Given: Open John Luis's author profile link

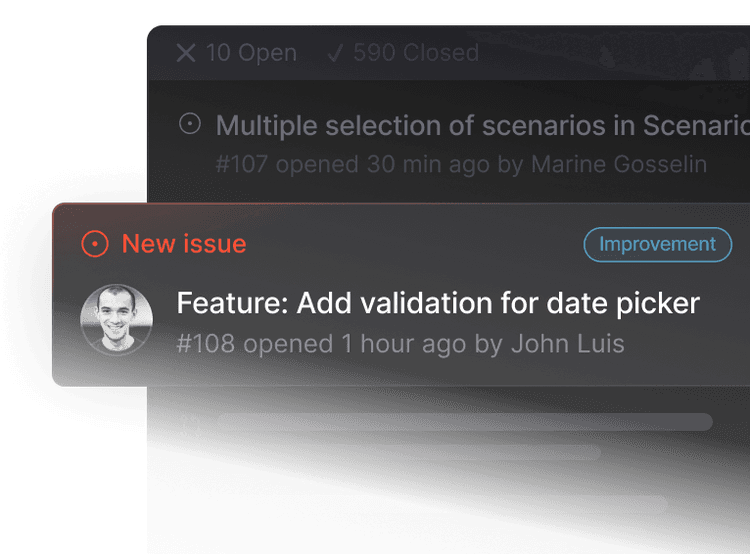Looking at the screenshot, I should pos(567,344).
